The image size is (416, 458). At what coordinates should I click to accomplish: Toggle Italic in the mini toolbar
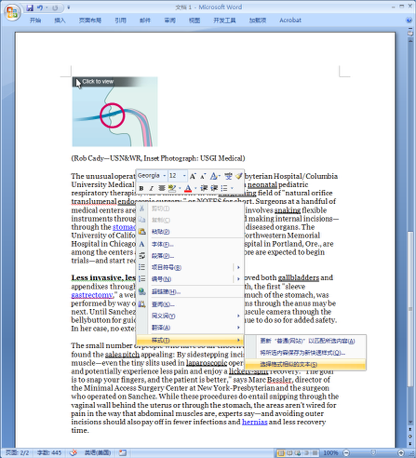tap(151, 188)
